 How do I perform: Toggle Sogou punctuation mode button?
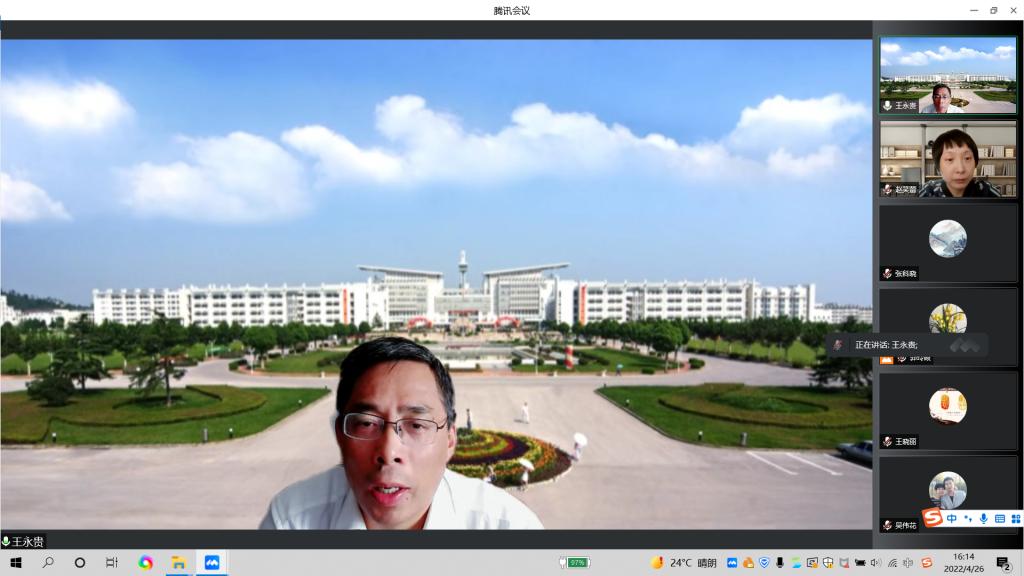(x=968, y=518)
